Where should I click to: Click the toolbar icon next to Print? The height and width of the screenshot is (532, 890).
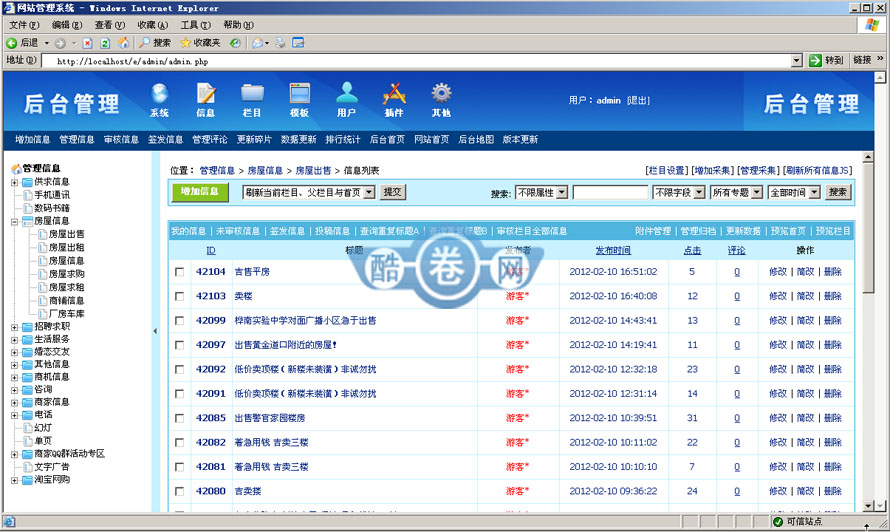pos(299,43)
